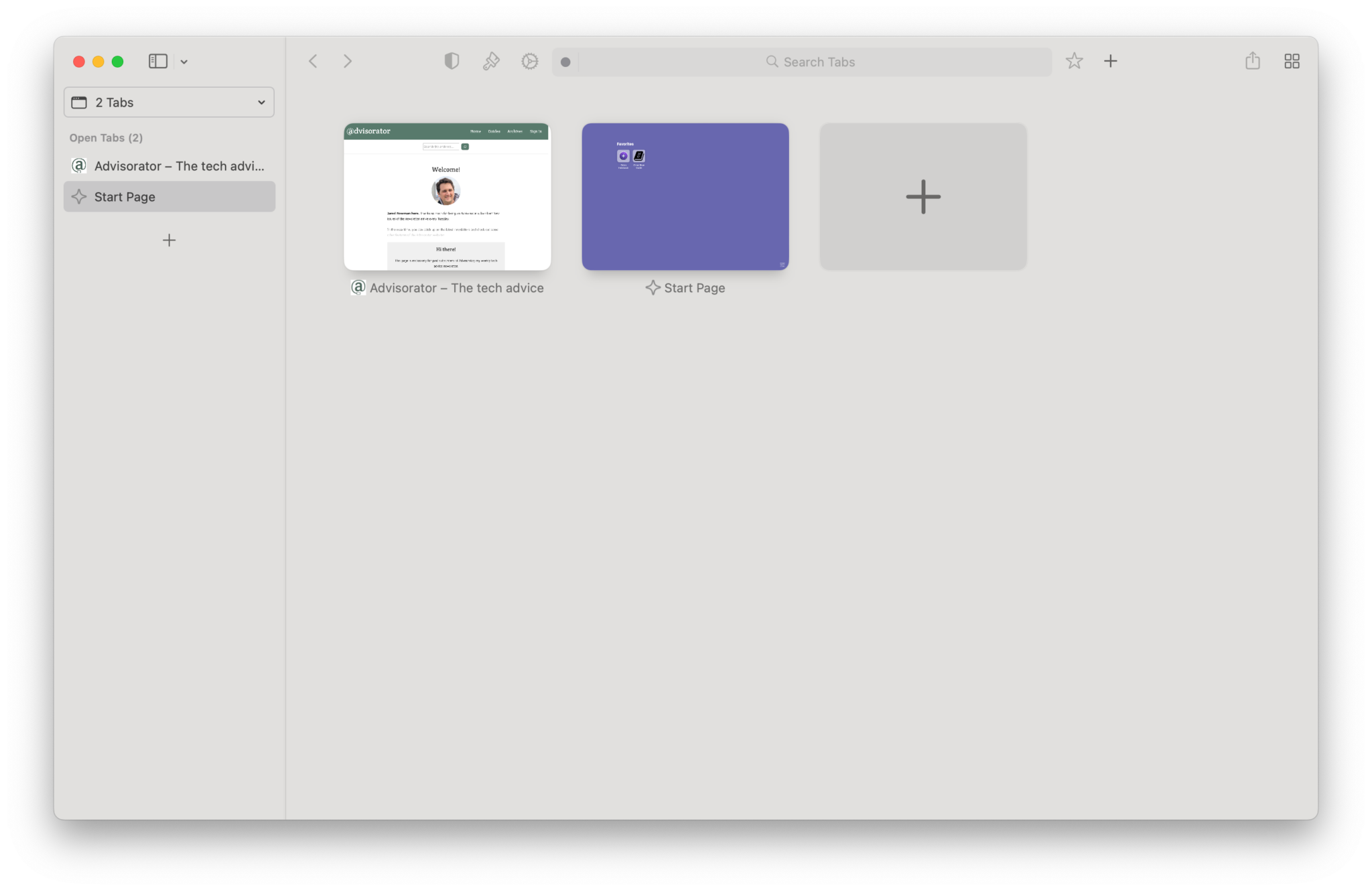1372x891 pixels.
Task: Click the gear-shaped extension icon
Action: (x=530, y=62)
